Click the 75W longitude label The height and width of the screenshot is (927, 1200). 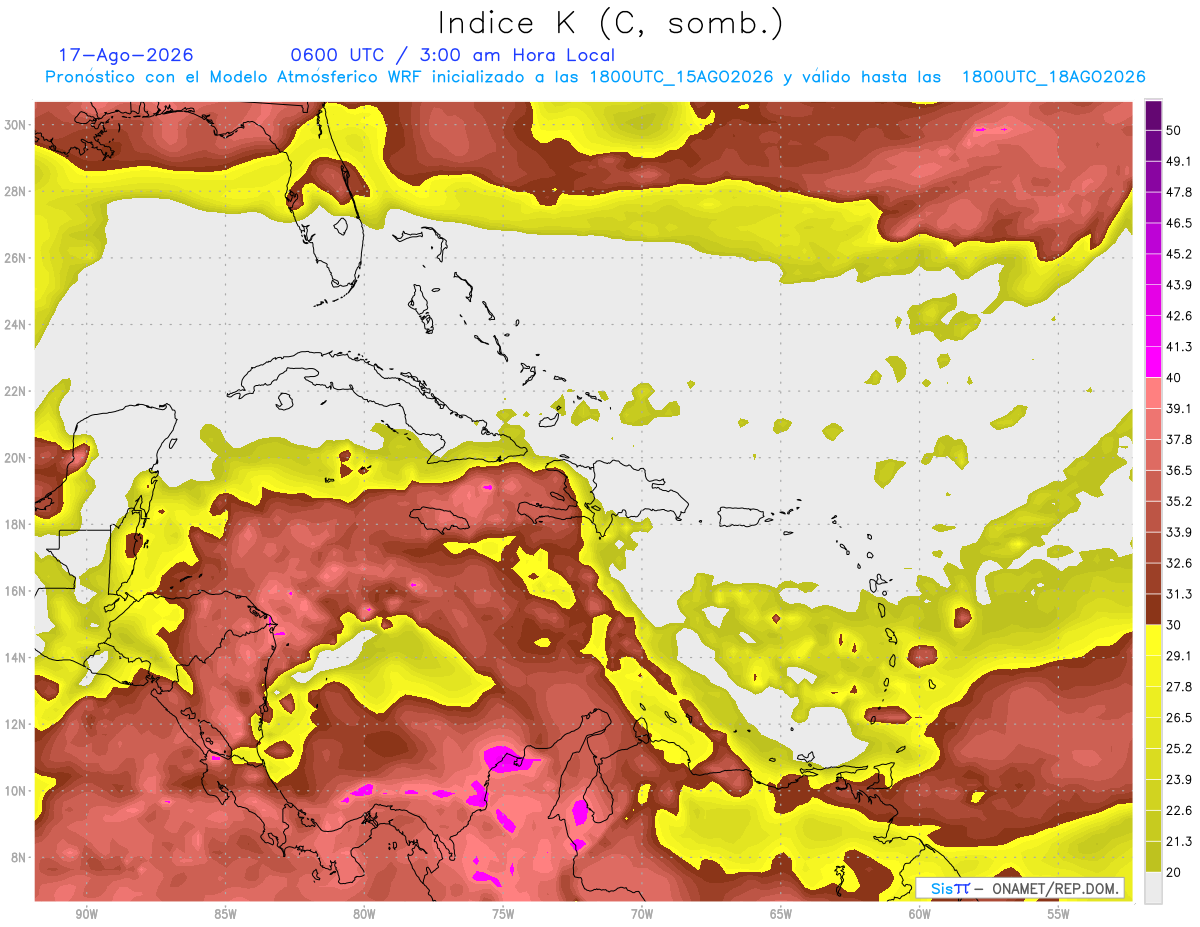pyautogui.click(x=503, y=914)
